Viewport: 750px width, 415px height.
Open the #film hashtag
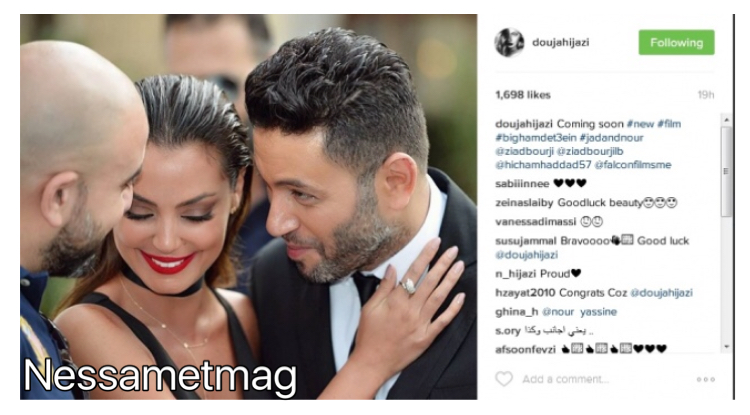(669, 124)
